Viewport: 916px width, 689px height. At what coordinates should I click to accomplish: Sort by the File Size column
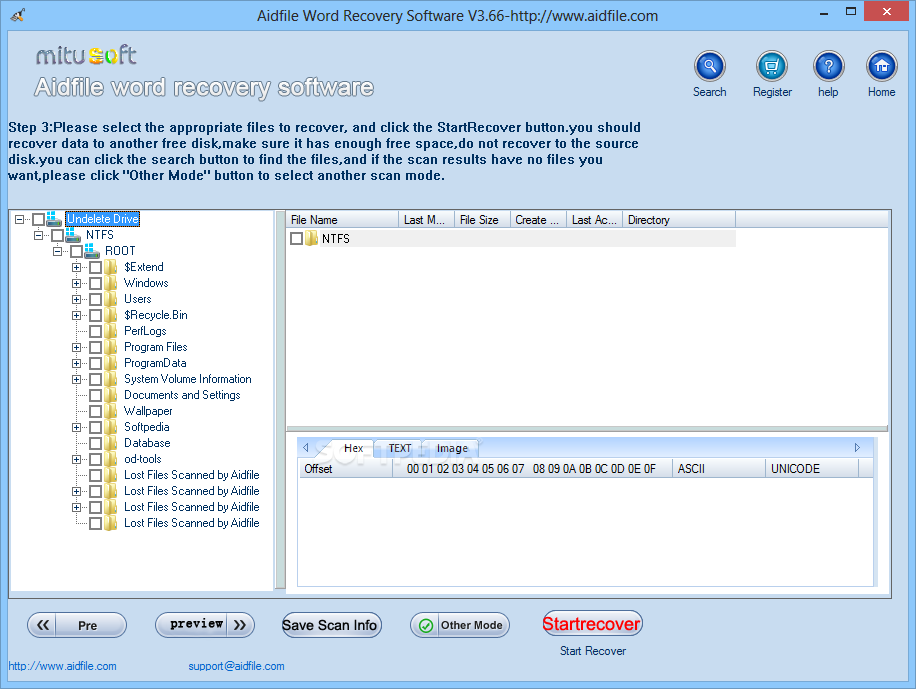pos(483,220)
